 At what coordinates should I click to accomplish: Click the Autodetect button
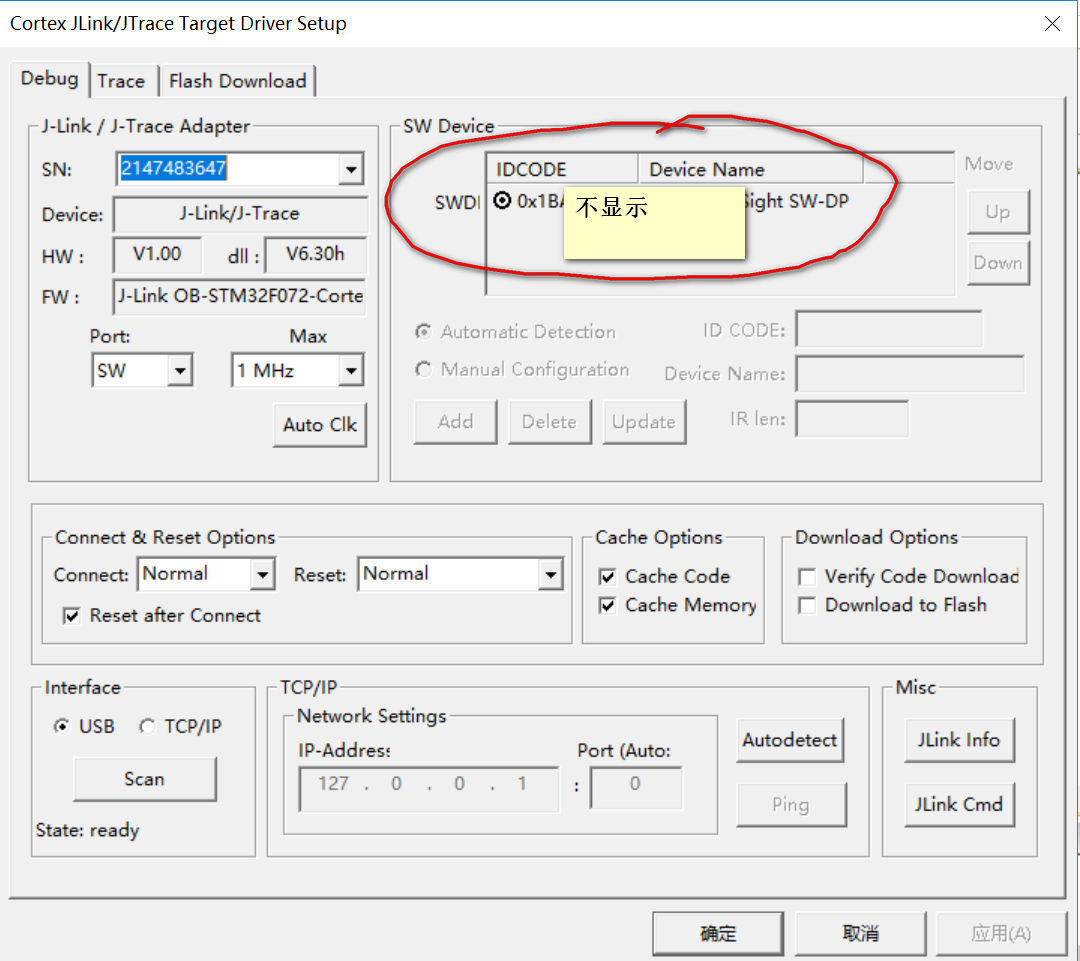(790, 741)
